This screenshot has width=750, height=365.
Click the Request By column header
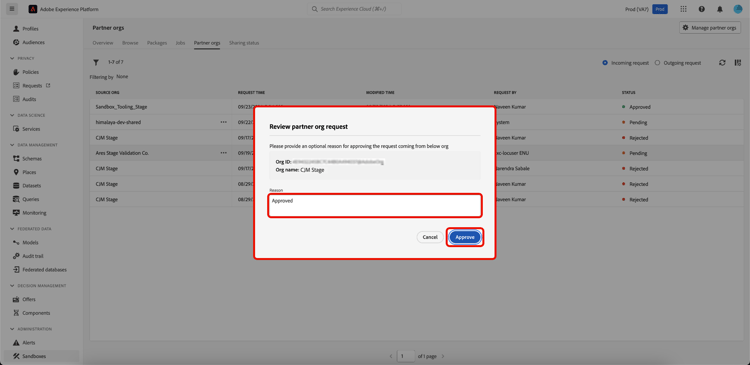click(505, 92)
